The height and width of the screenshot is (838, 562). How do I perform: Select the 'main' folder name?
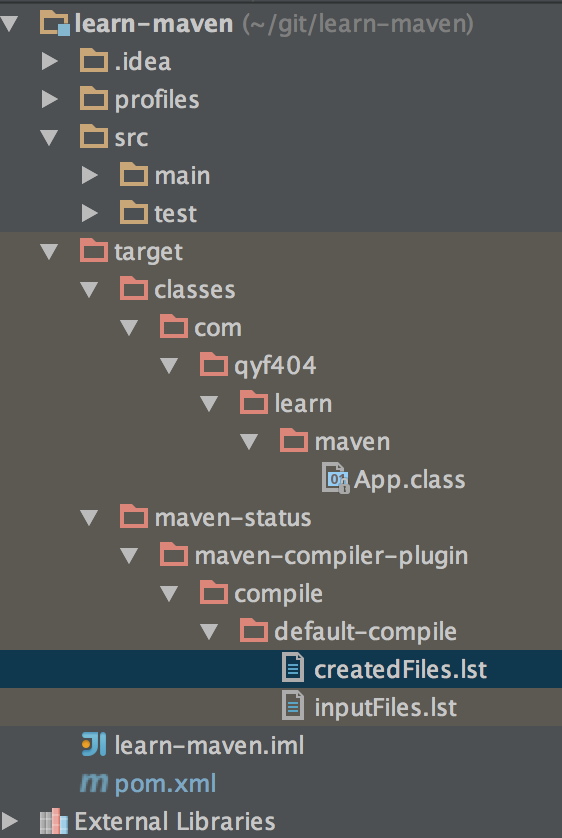click(182, 176)
